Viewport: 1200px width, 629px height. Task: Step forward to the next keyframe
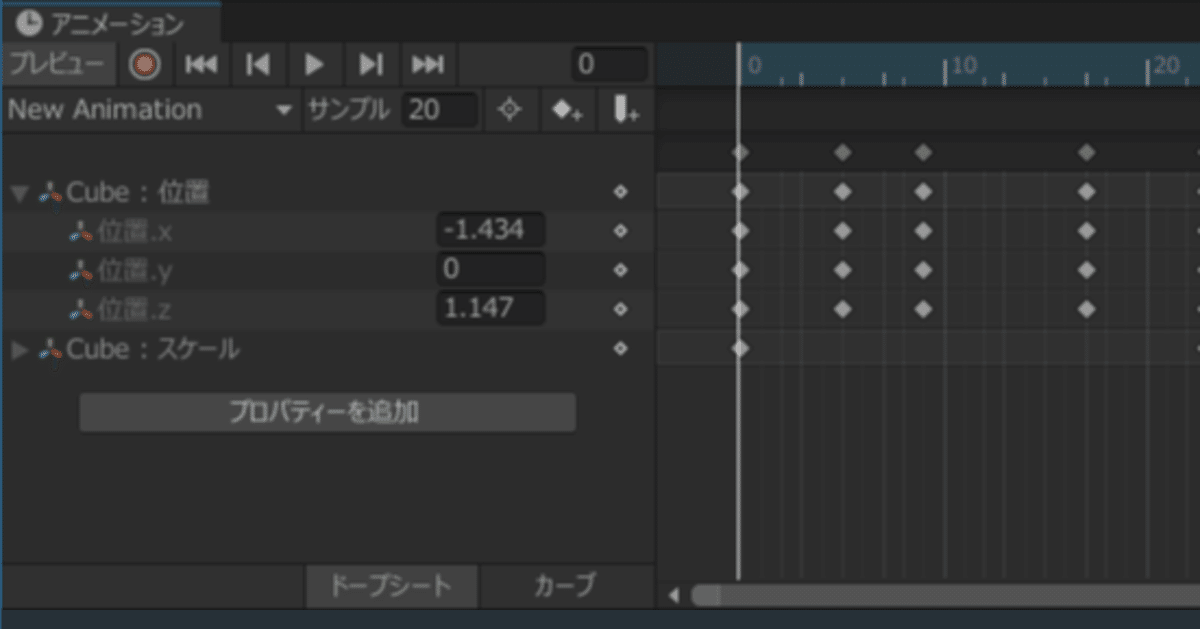point(371,64)
